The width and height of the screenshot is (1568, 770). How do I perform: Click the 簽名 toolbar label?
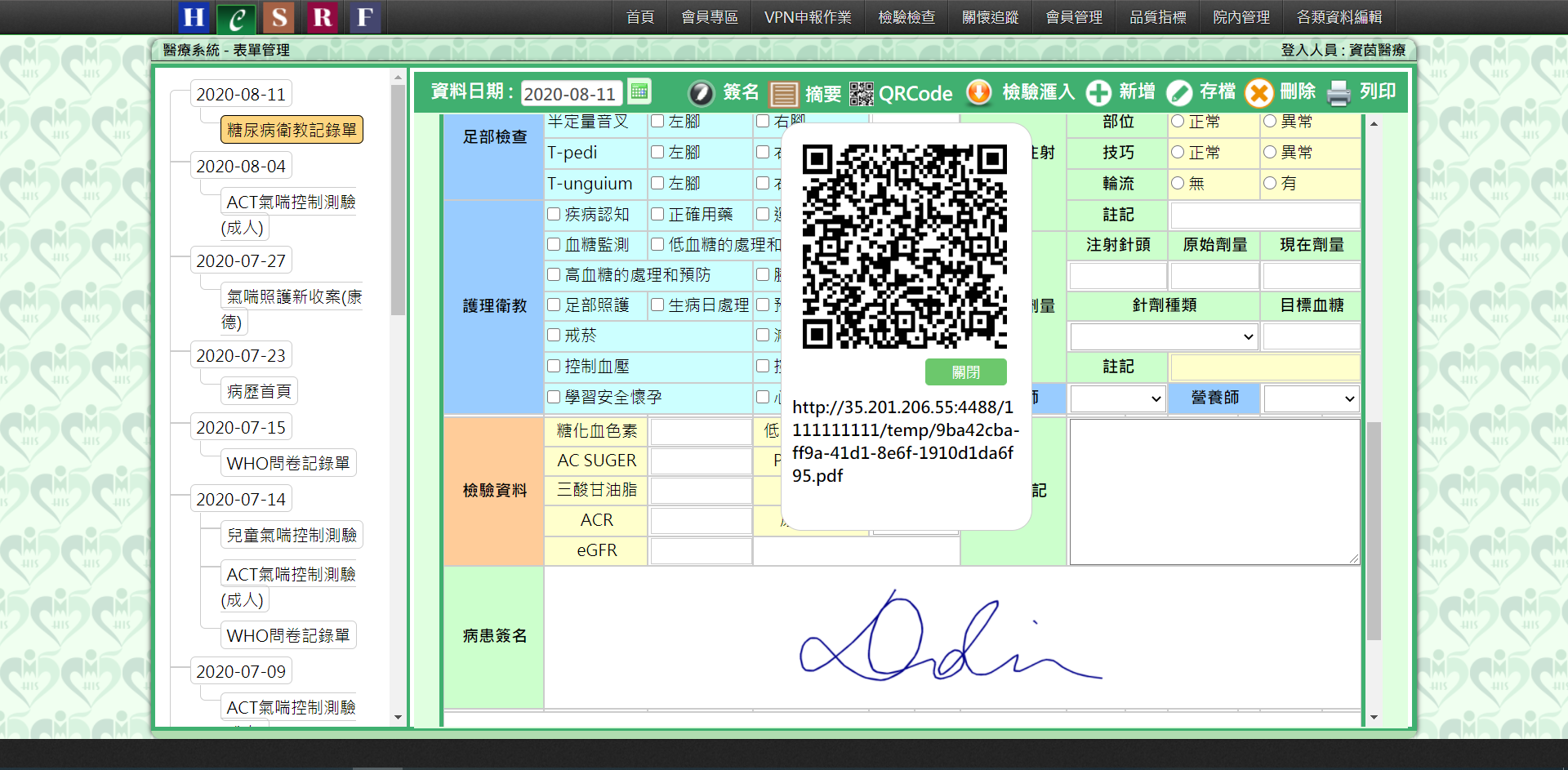click(x=741, y=92)
